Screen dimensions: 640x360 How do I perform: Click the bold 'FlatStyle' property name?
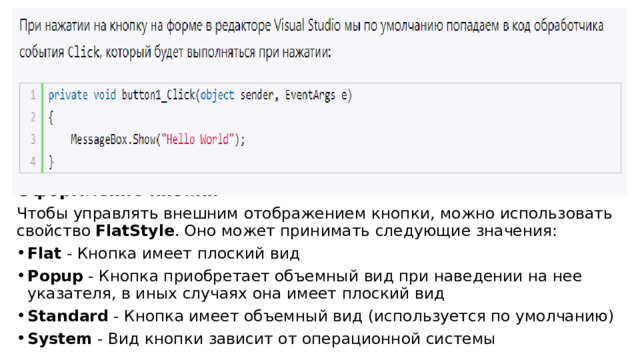point(135,231)
